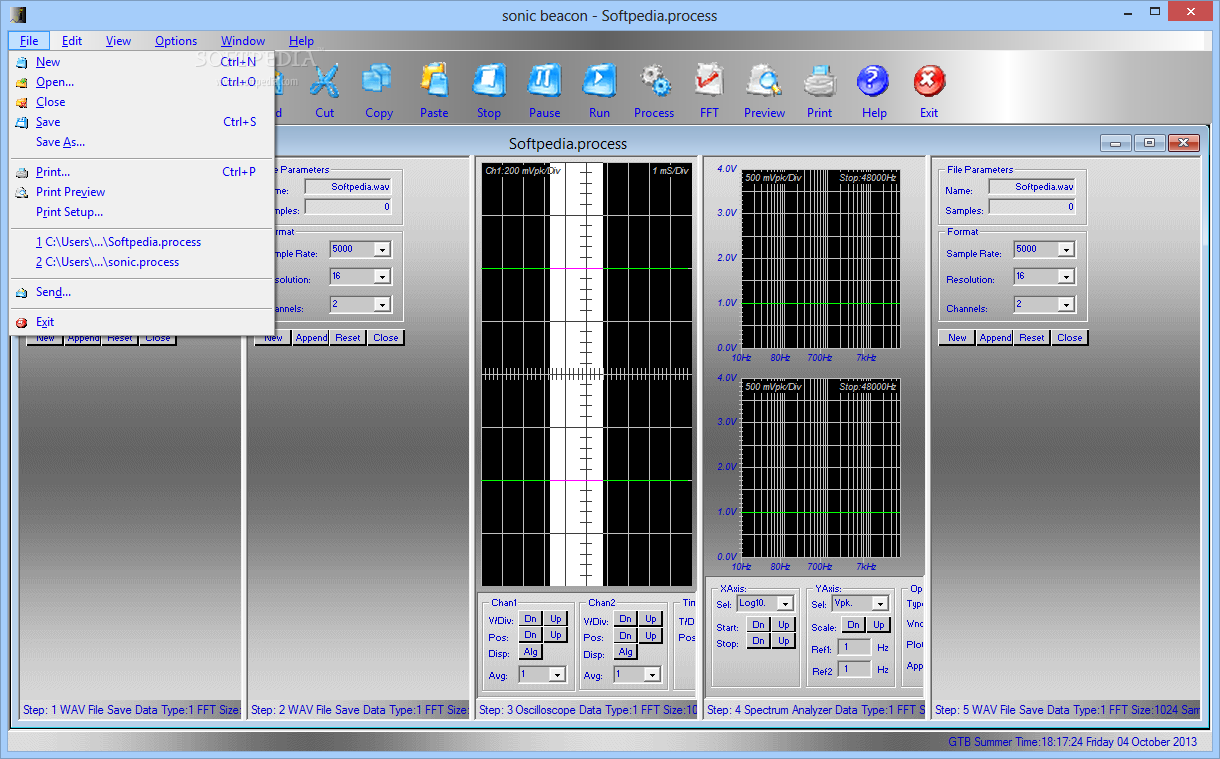Viewport: 1220px width, 759px height.
Task: Expand Resolution dropdown in Step 2 panel
Action: coord(382,277)
